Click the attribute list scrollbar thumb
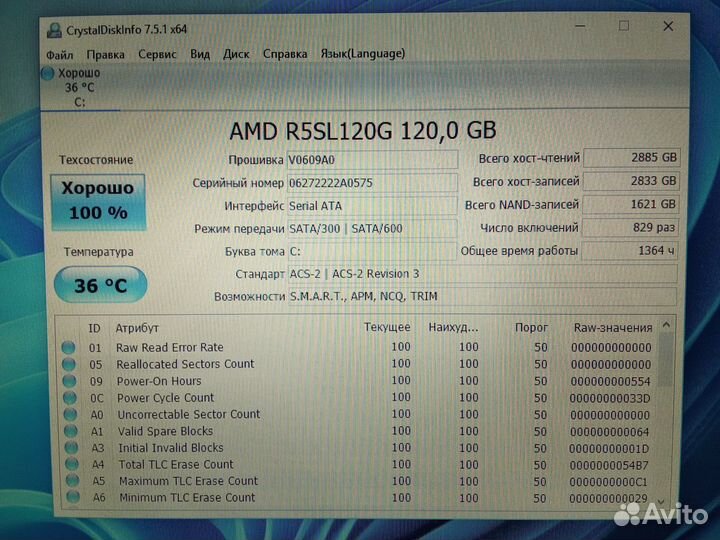Image resolution: width=720 pixels, height=540 pixels. pos(665,360)
